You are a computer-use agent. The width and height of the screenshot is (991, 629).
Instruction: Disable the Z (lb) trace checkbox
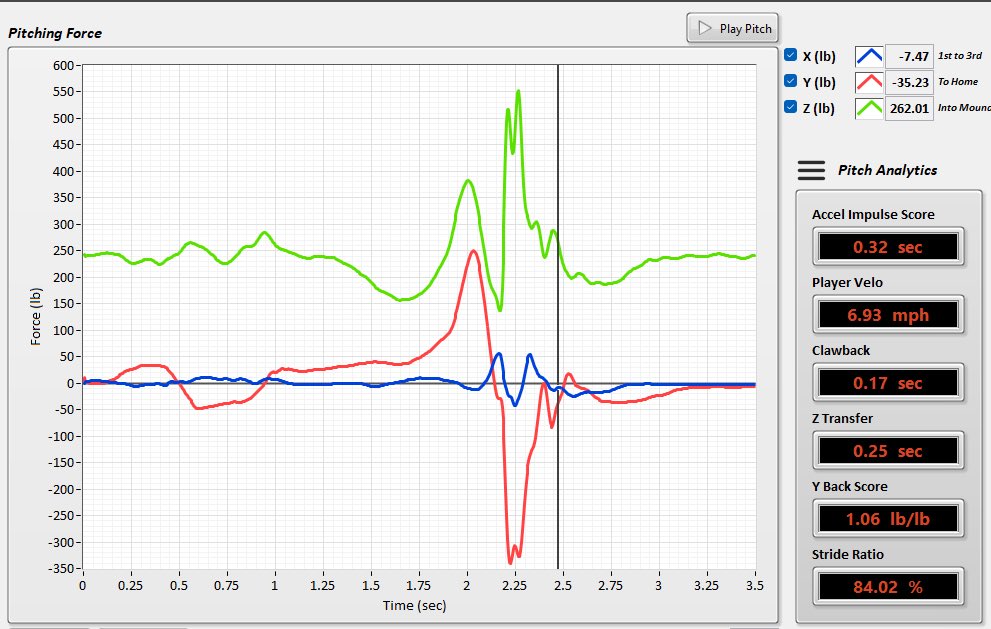pos(790,107)
